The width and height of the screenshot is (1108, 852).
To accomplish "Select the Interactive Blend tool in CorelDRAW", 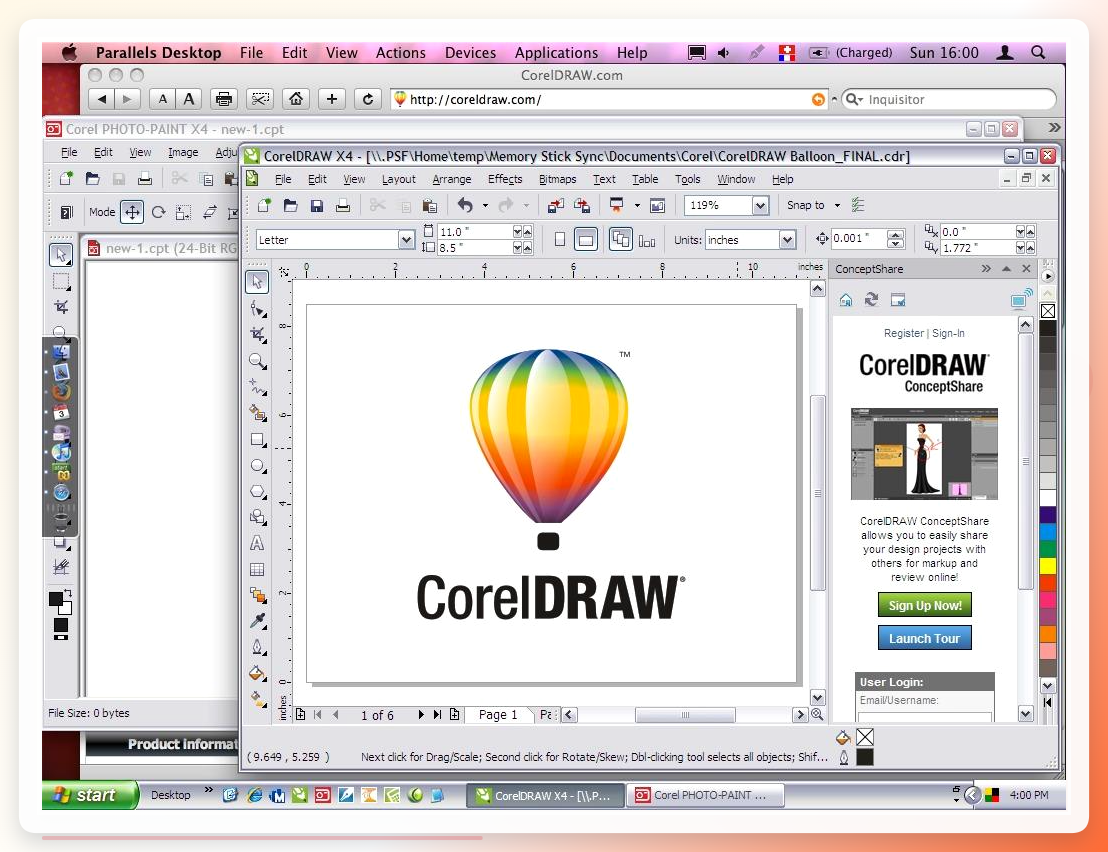I will (x=257, y=595).
